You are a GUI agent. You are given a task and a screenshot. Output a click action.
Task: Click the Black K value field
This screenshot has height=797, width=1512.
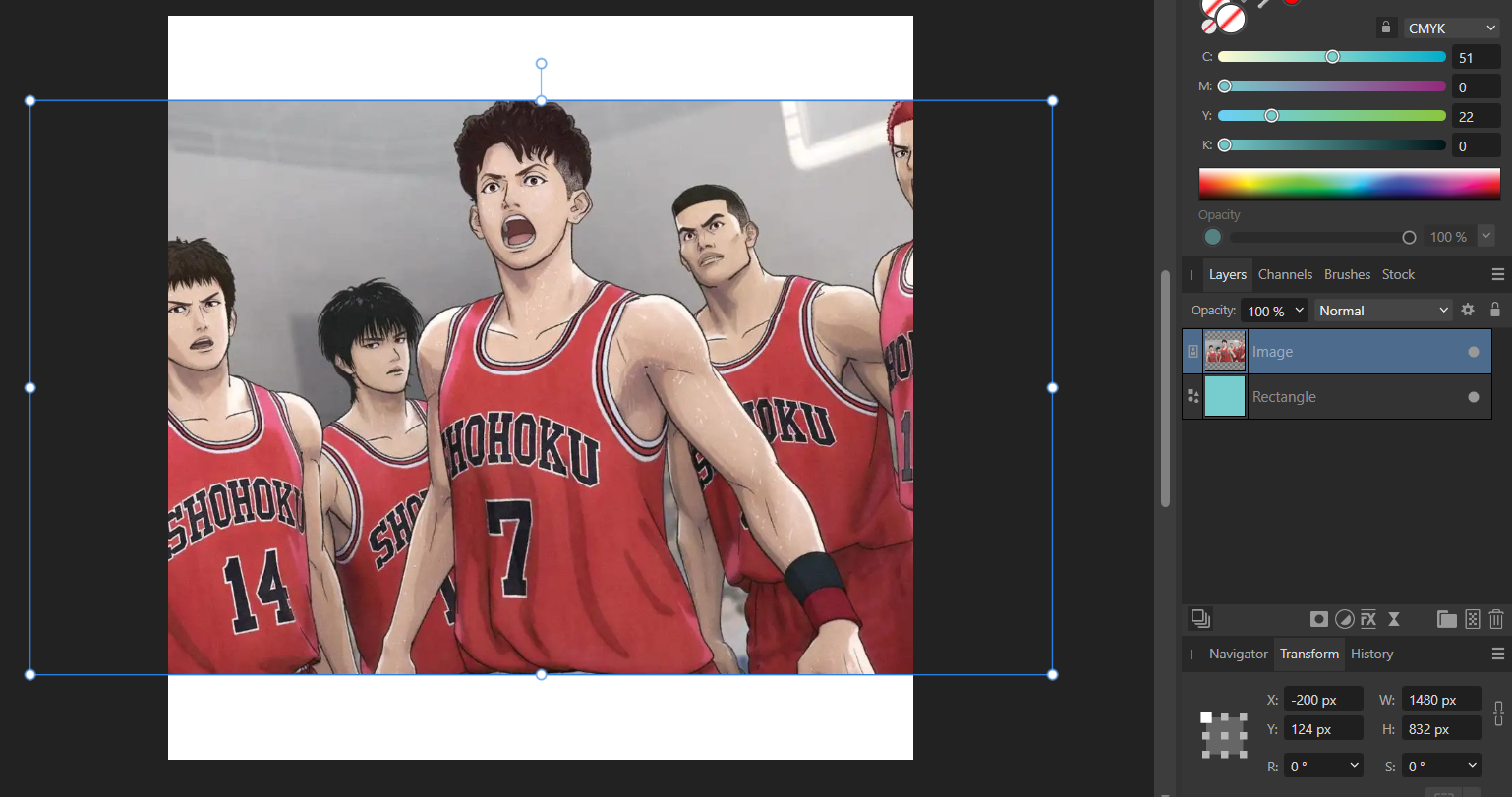(x=1476, y=145)
